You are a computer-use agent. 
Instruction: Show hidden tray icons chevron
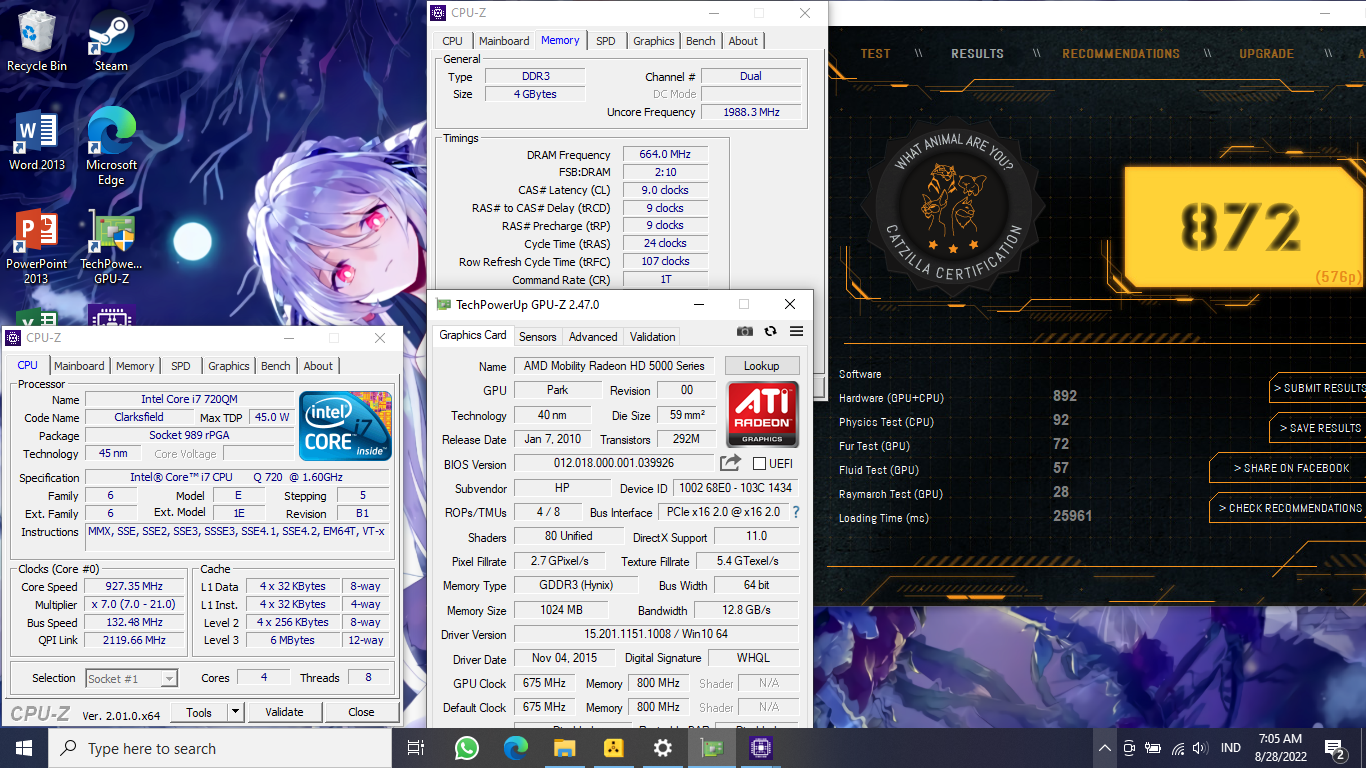[1104, 748]
